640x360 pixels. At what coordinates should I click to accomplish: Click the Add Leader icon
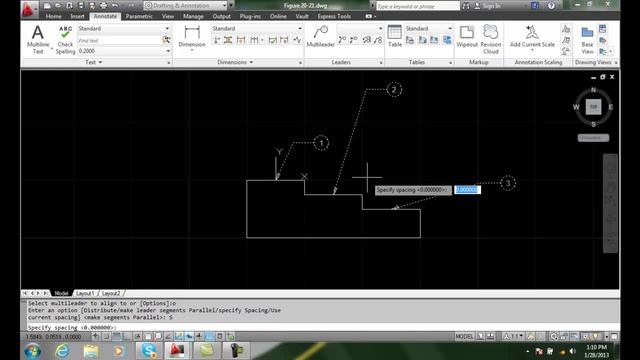pyautogui.click(x=342, y=40)
